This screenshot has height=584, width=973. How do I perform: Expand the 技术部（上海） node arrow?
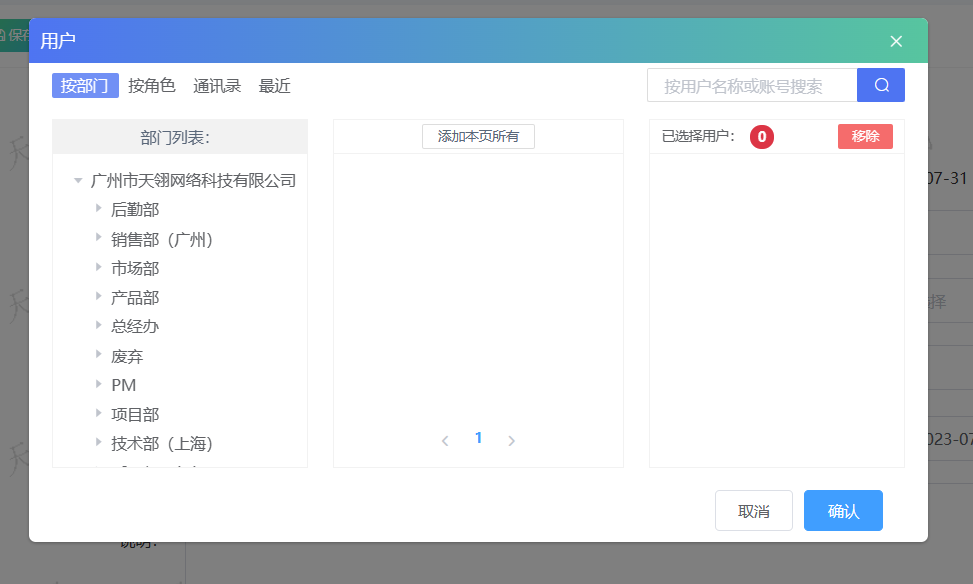click(99, 442)
